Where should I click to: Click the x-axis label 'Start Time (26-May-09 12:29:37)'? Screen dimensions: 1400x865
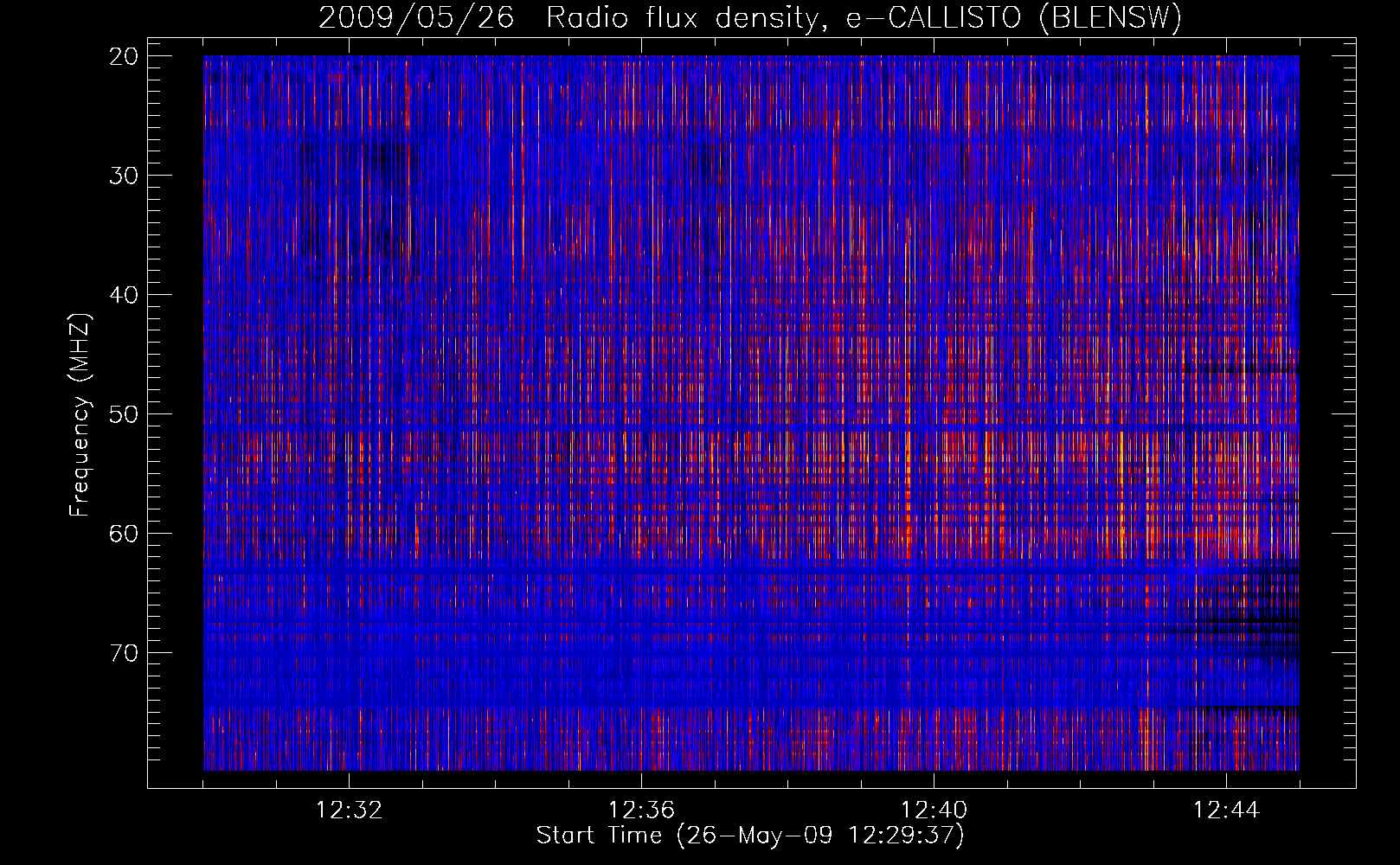click(x=750, y=836)
